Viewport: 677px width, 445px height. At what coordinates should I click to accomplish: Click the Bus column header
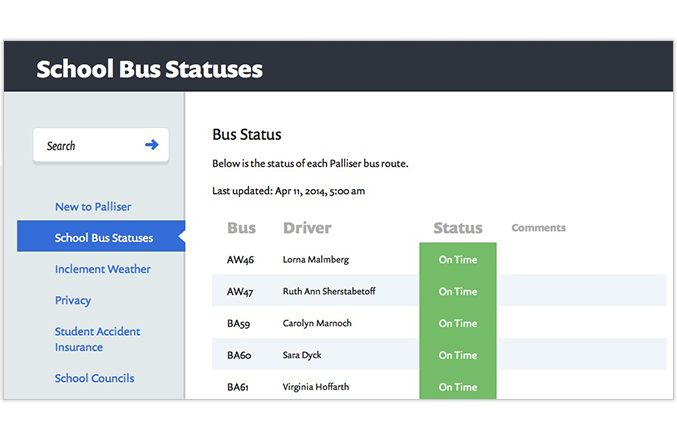pyautogui.click(x=241, y=228)
